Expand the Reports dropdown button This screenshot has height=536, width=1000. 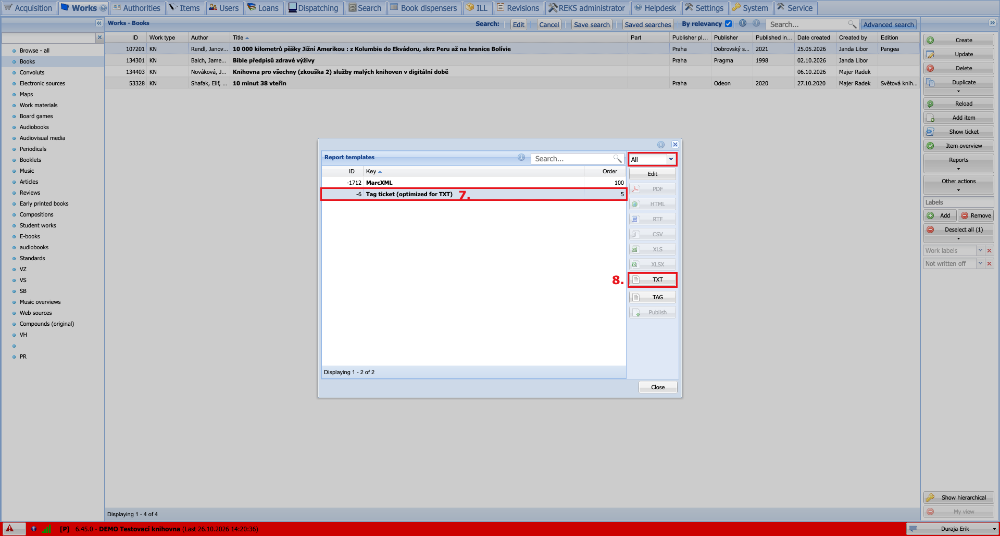(959, 164)
